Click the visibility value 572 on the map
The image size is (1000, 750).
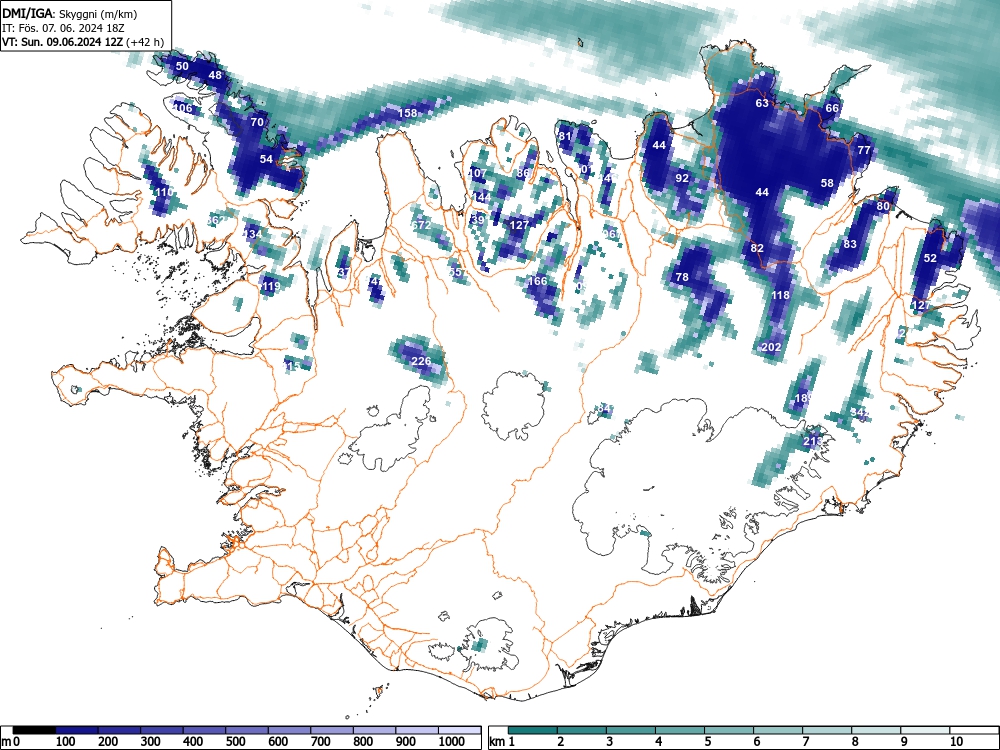coord(421,225)
